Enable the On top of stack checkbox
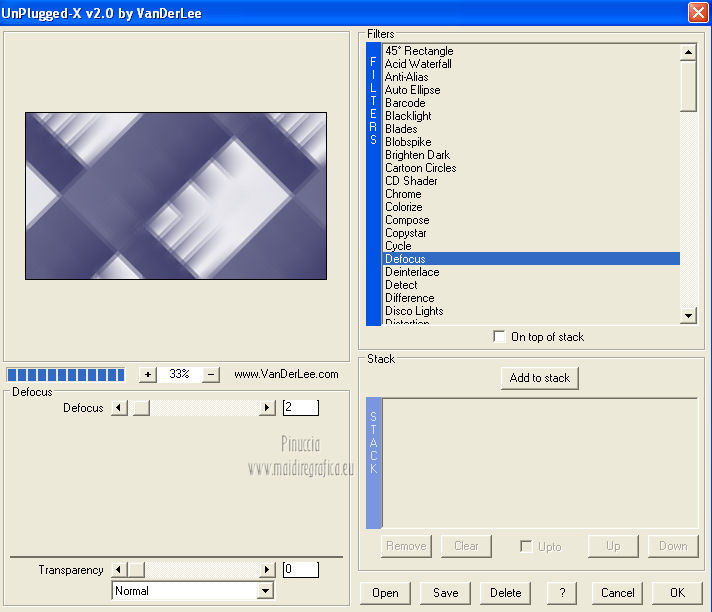This screenshot has width=712, height=612. pos(499,336)
